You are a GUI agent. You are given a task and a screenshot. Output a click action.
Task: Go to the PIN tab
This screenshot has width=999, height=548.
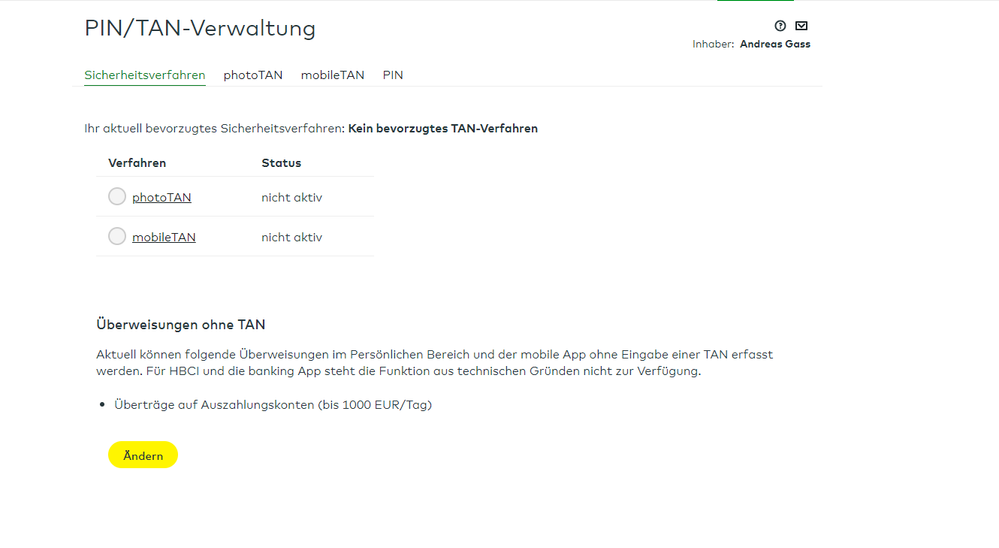point(393,75)
